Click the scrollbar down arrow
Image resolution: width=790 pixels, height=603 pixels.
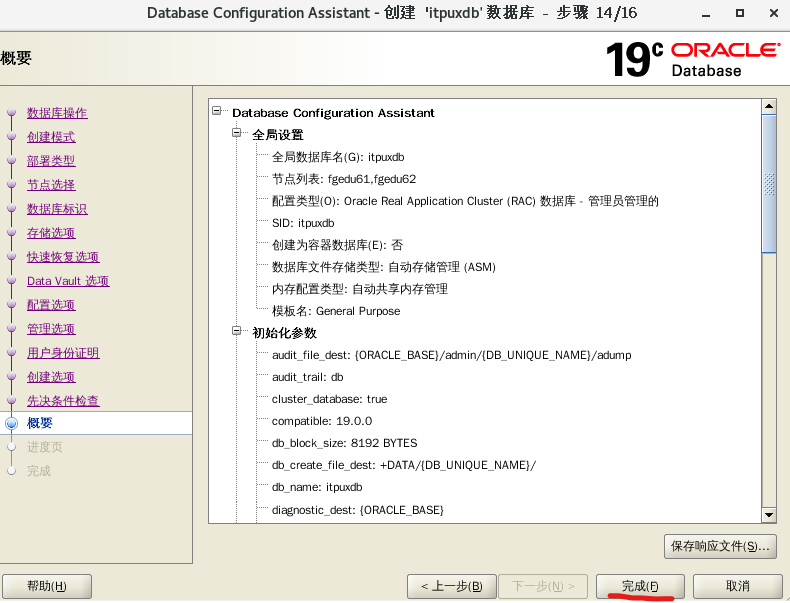coord(769,515)
